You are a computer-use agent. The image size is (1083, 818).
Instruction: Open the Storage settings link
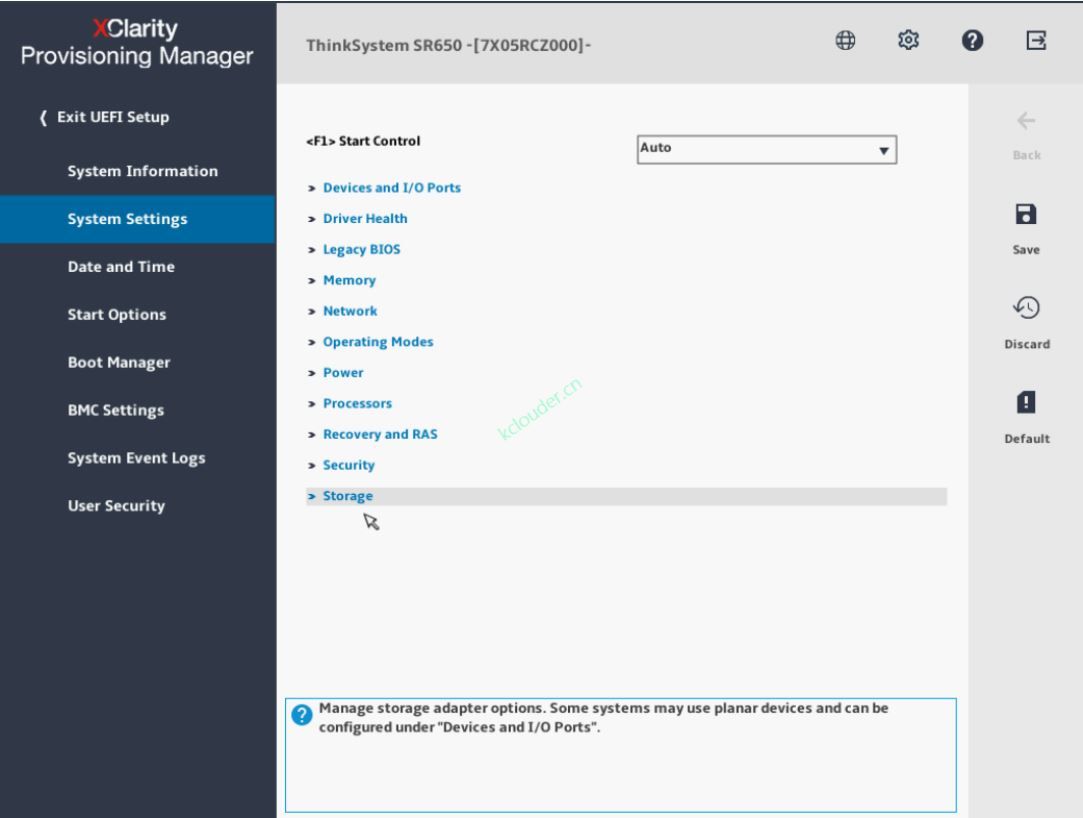pyautogui.click(x=348, y=496)
